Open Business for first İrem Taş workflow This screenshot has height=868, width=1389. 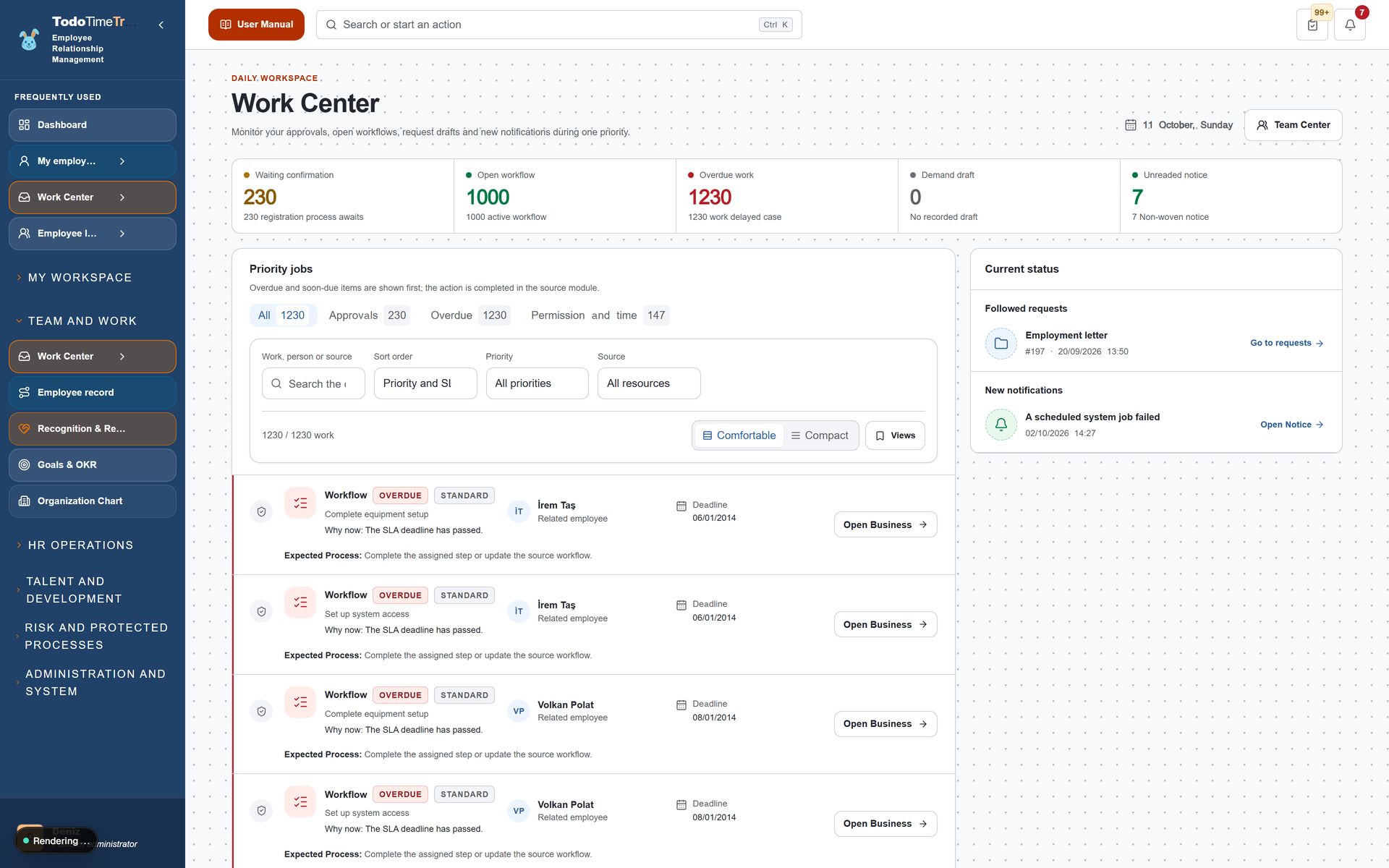pos(885,525)
